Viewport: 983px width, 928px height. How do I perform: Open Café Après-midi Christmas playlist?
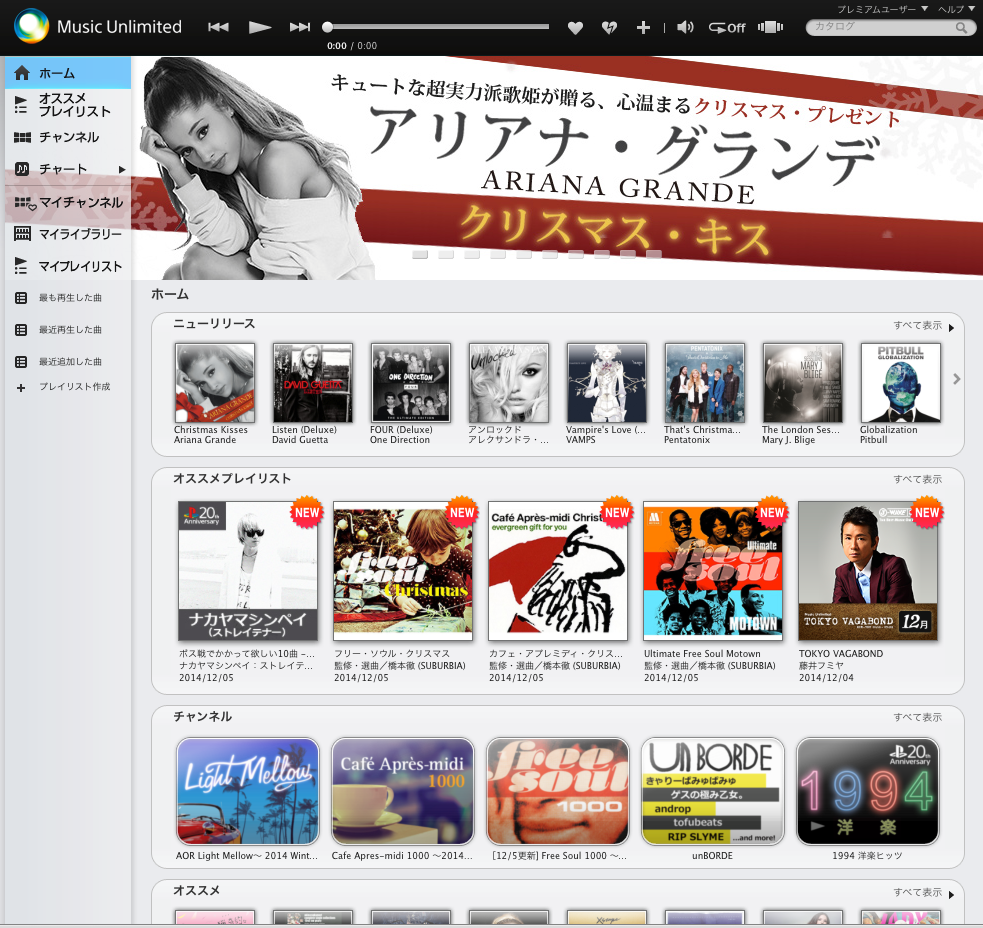click(558, 571)
